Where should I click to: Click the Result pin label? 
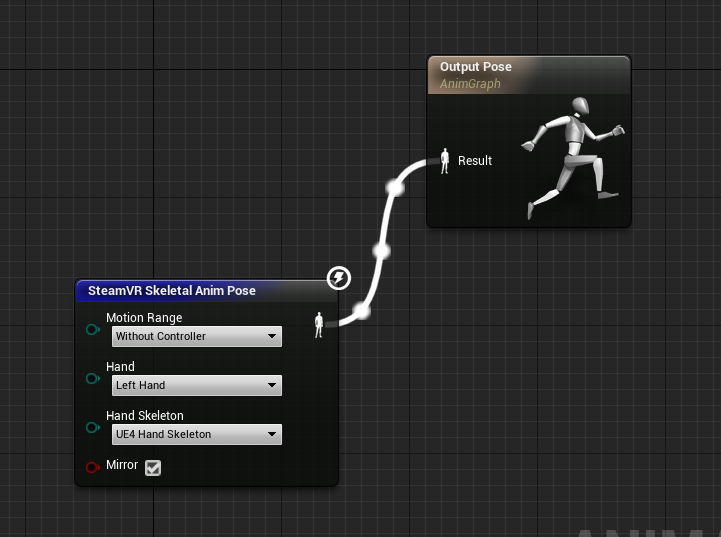coord(475,161)
